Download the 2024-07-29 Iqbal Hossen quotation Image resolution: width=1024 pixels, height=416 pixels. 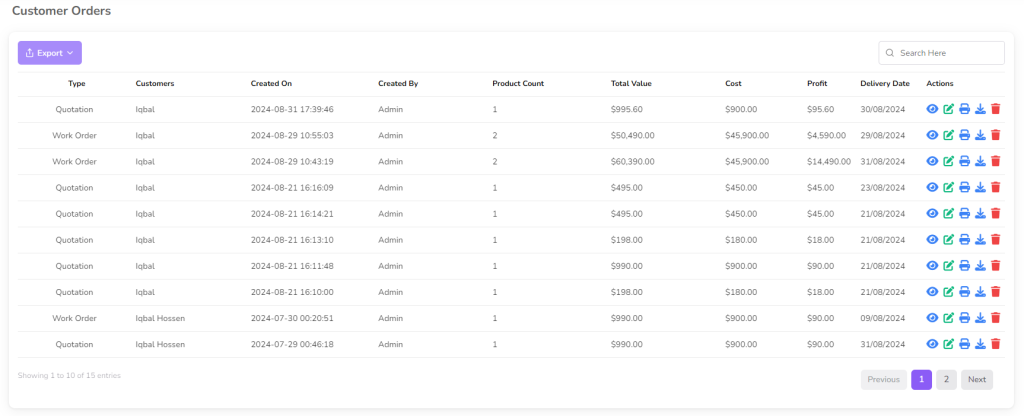tap(980, 344)
